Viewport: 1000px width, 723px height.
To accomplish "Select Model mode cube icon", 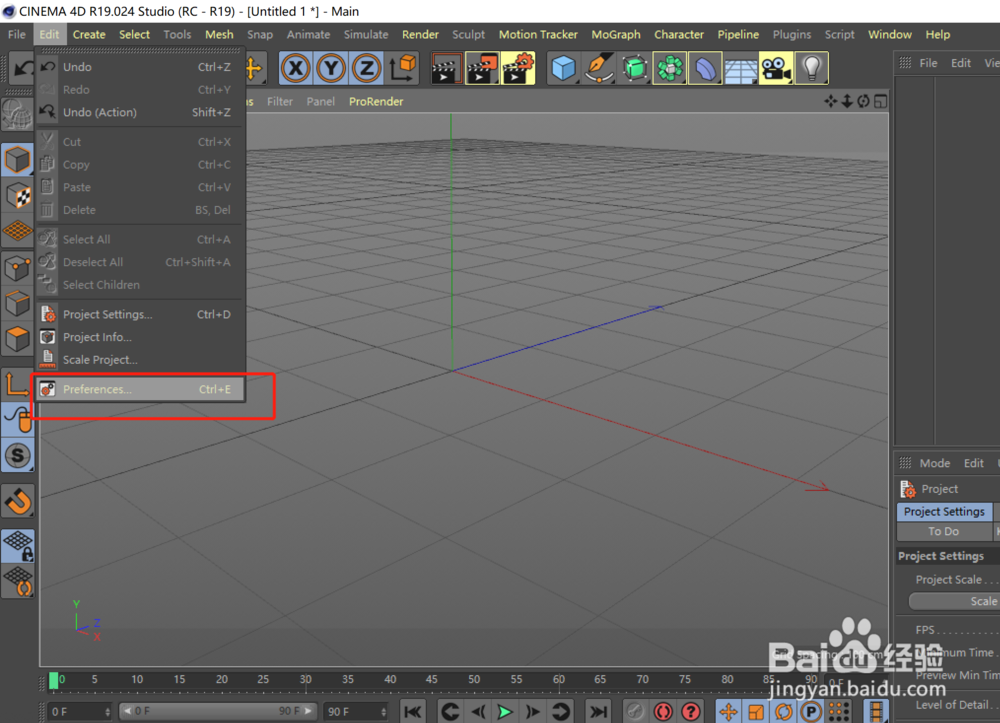I will [x=17, y=159].
